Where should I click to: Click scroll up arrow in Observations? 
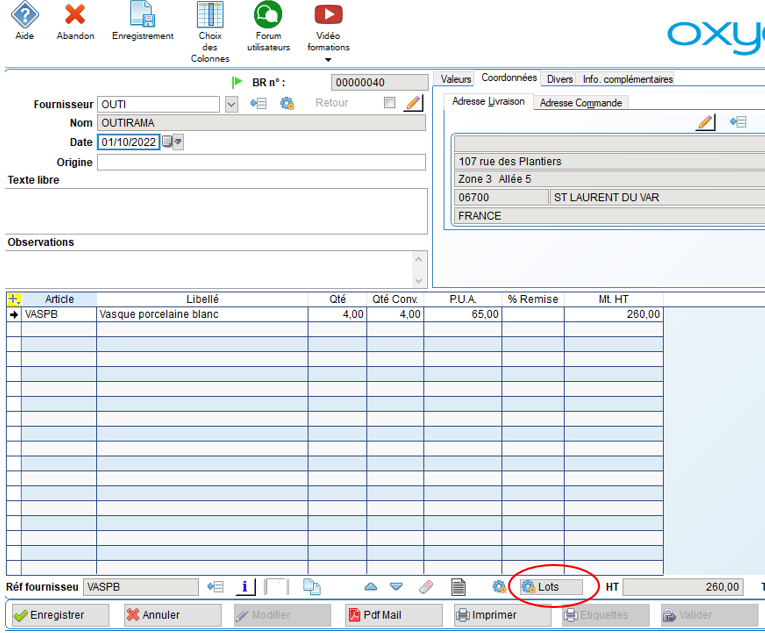click(419, 259)
